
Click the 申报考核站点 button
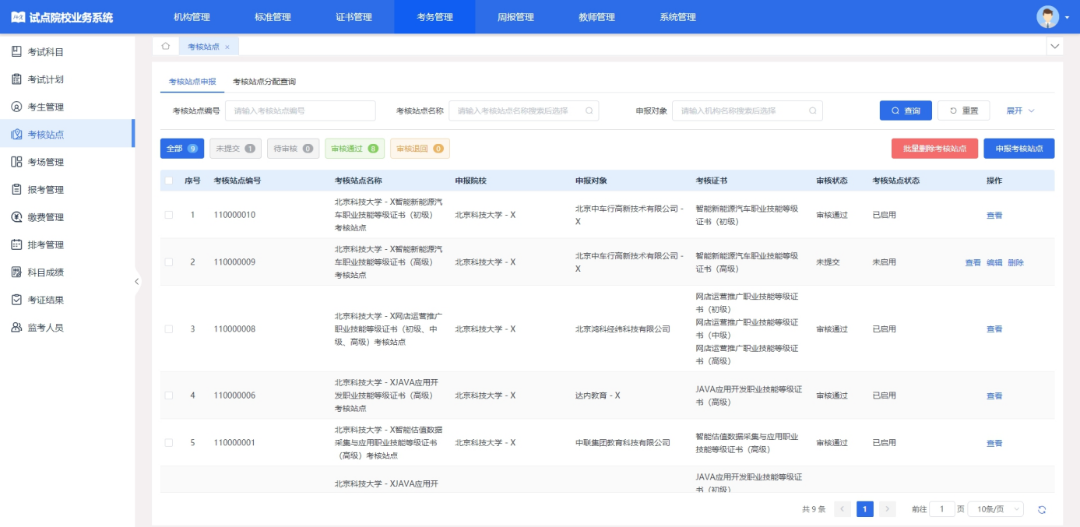(1018, 149)
